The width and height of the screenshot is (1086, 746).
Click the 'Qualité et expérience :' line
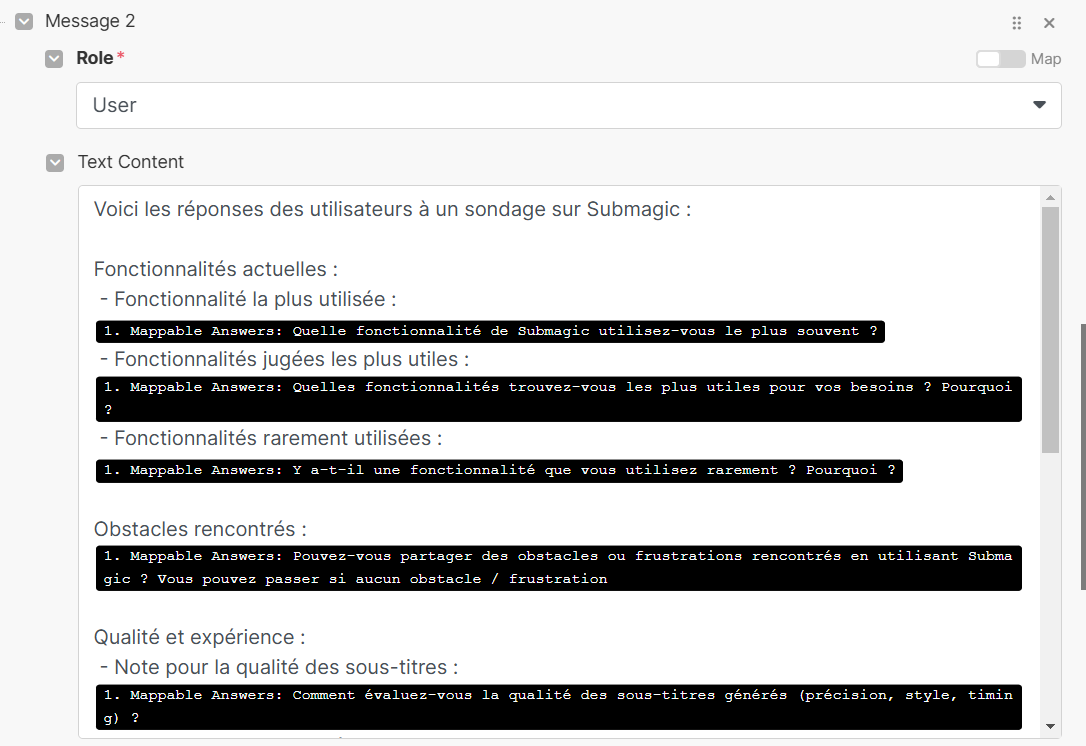click(199, 637)
